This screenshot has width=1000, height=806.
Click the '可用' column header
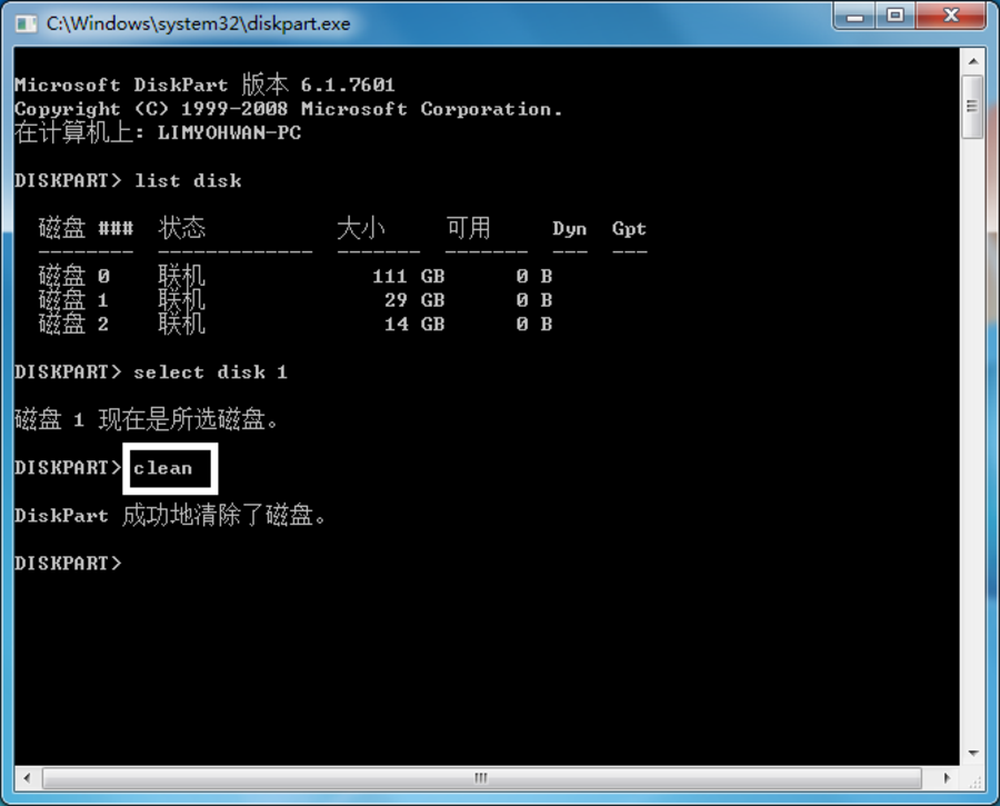[x=469, y=228]
